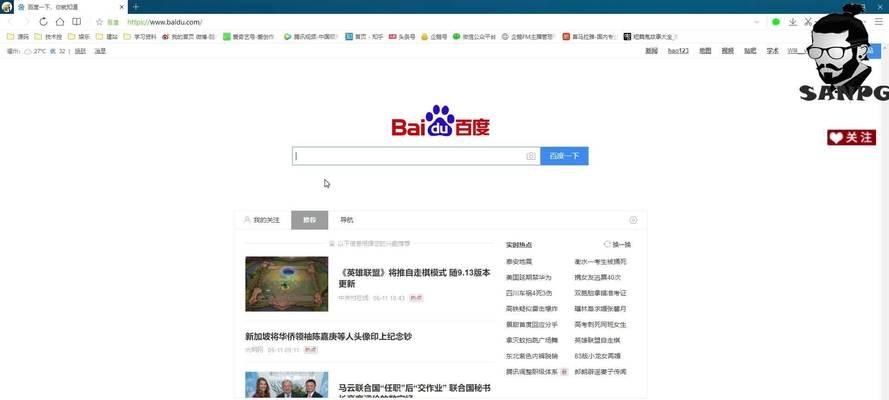Open the 学术 link
889x400 pixels.
point(773,51)
